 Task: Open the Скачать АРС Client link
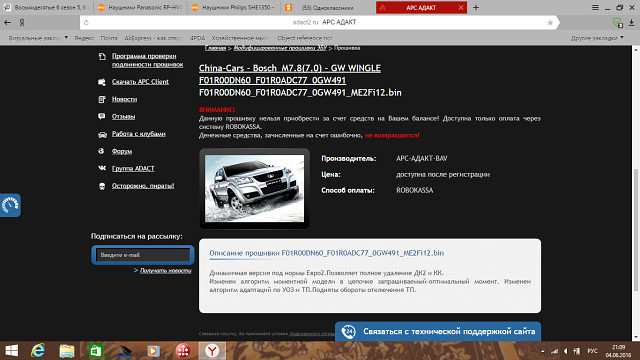[x=140, y=82]
